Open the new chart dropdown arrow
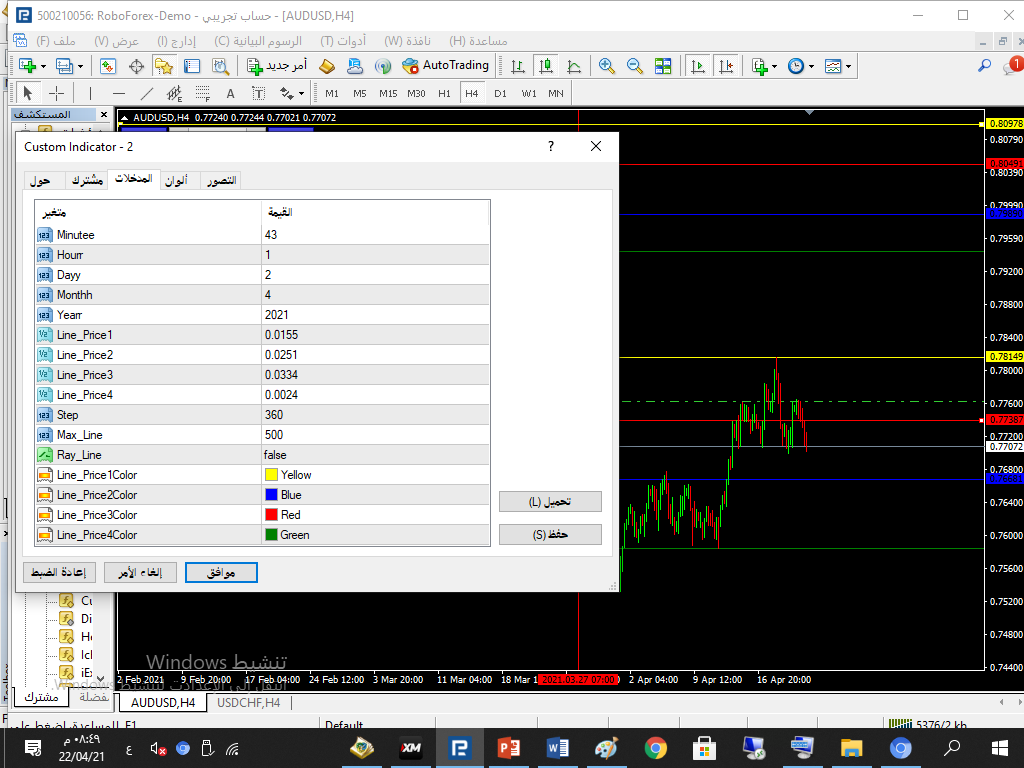Viewport: 1024px width, 768px height. 43,66
